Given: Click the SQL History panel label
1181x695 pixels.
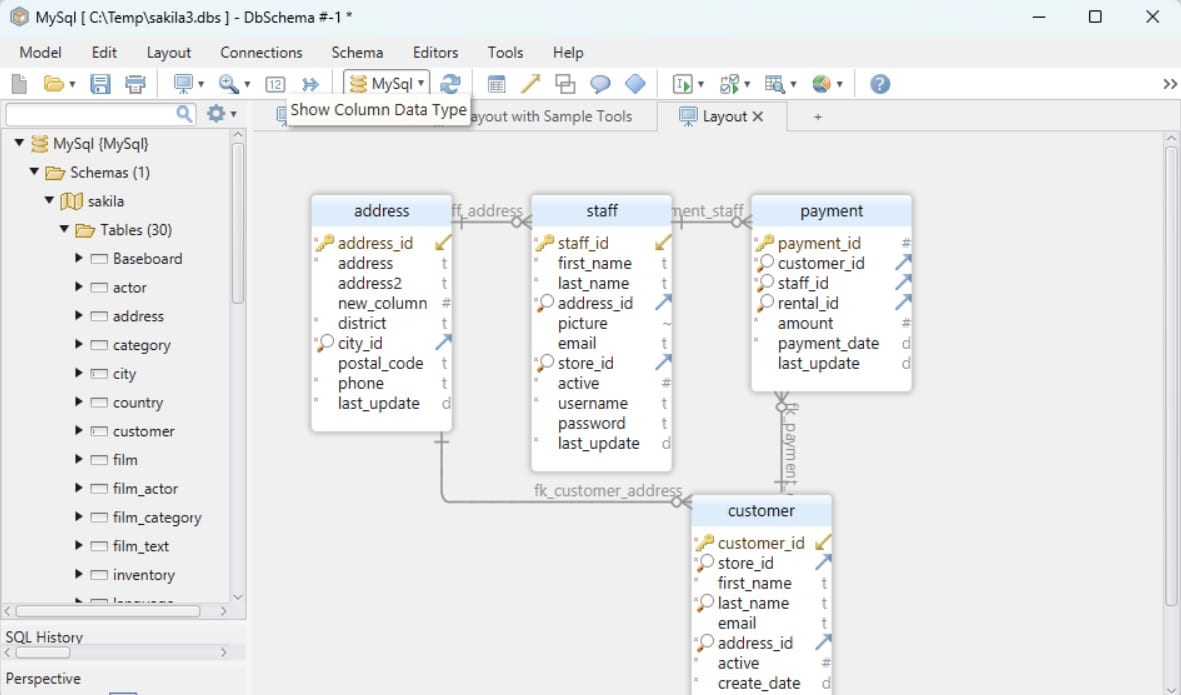Looking at the screenshot, I should coord(44,636).
